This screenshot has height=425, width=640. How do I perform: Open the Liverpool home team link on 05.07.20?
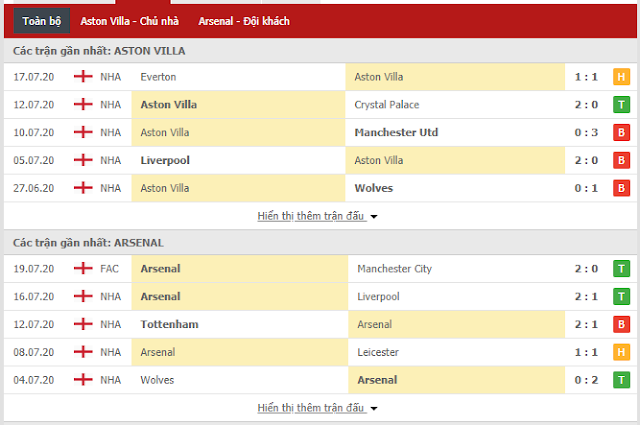pos(165,160)
